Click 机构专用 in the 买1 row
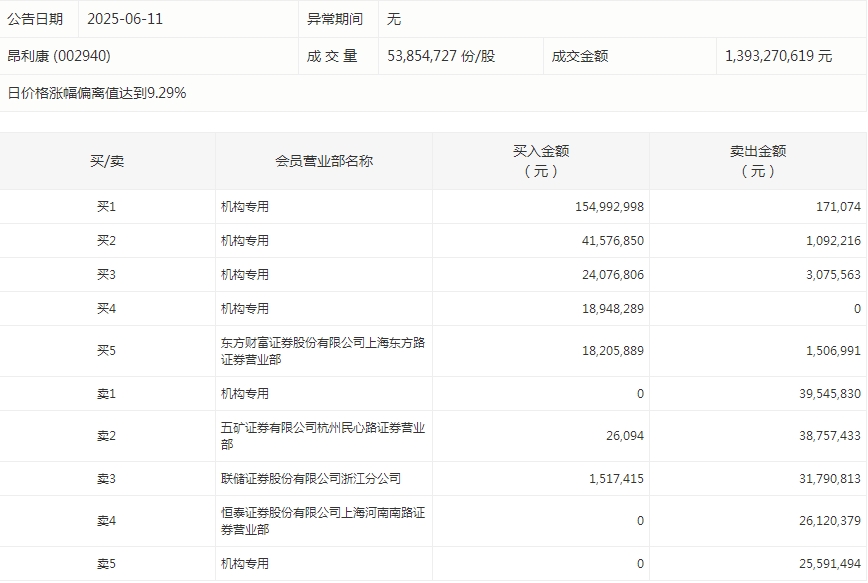This screenshot has width=868, height=583. pyautogui.click(x=245, y=207)
